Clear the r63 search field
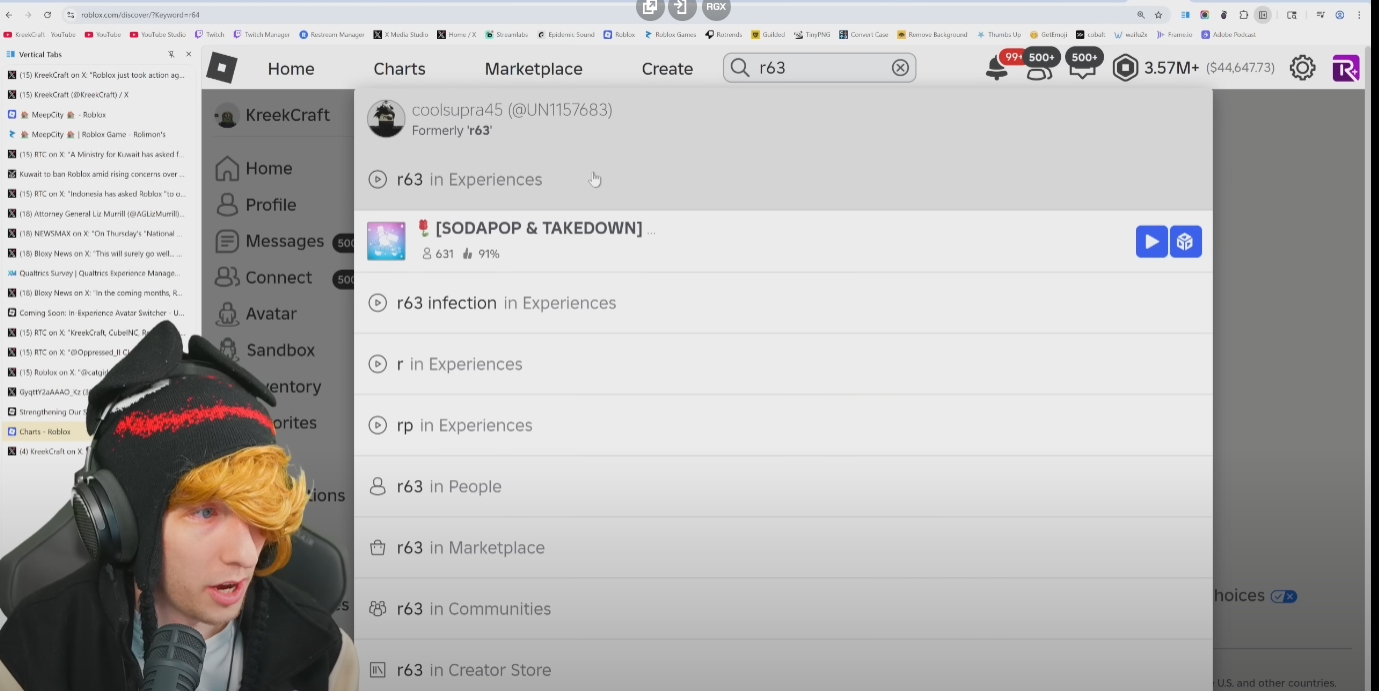The height and width of the screenshot is (691, 1379). click(900, 68)
